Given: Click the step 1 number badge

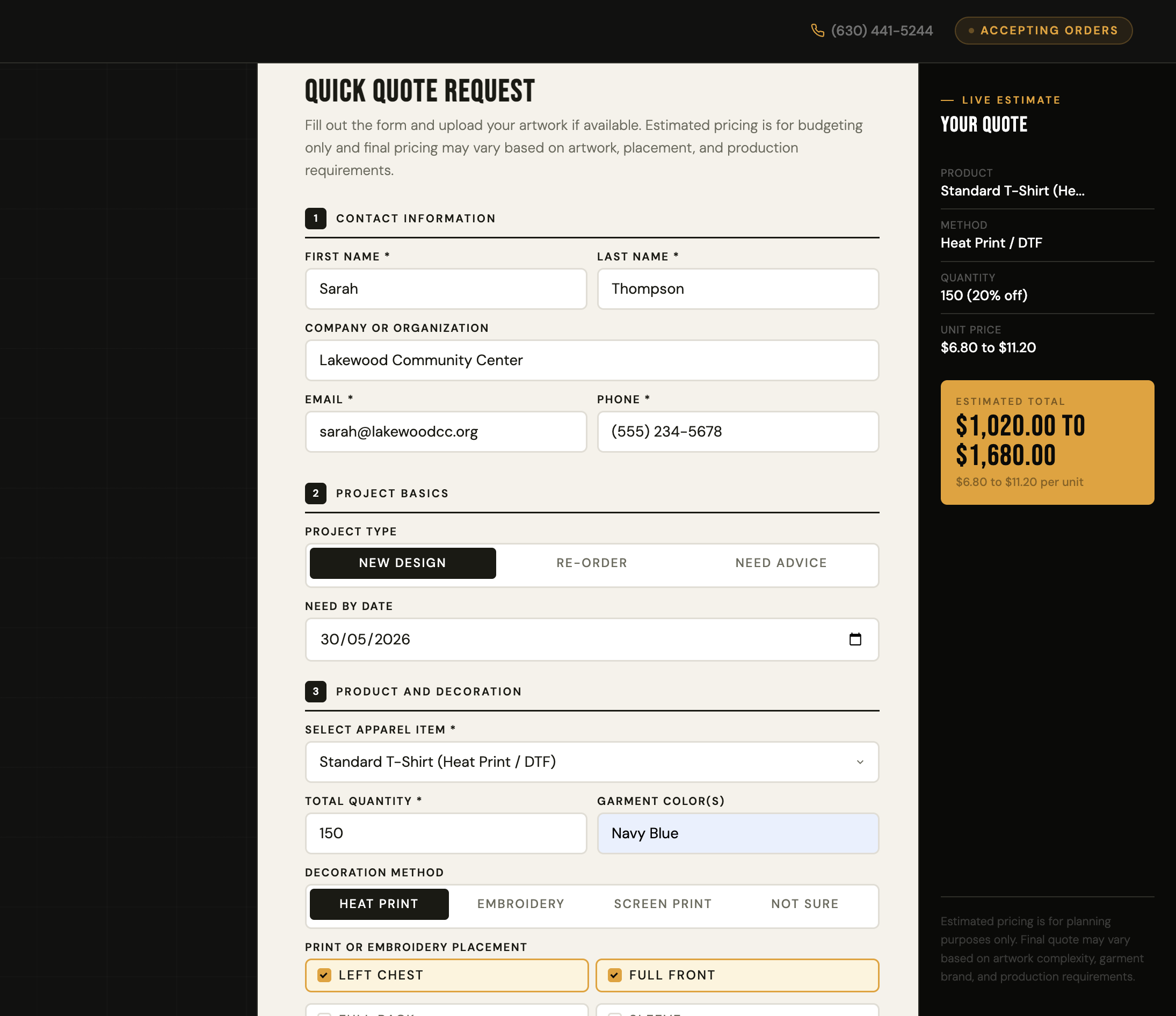Looking at the screenshot, I should pyautogui.click(x=316, y=219).
